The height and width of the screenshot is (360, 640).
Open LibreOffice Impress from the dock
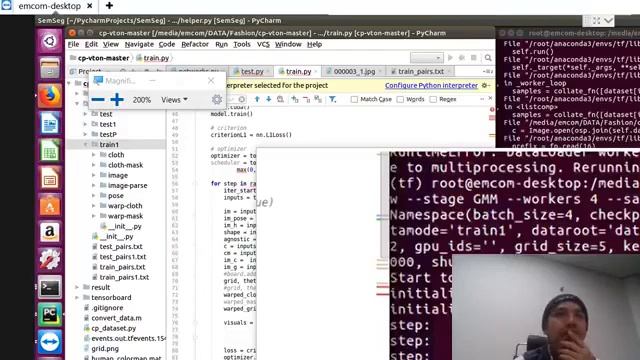(x=50, y=178)
